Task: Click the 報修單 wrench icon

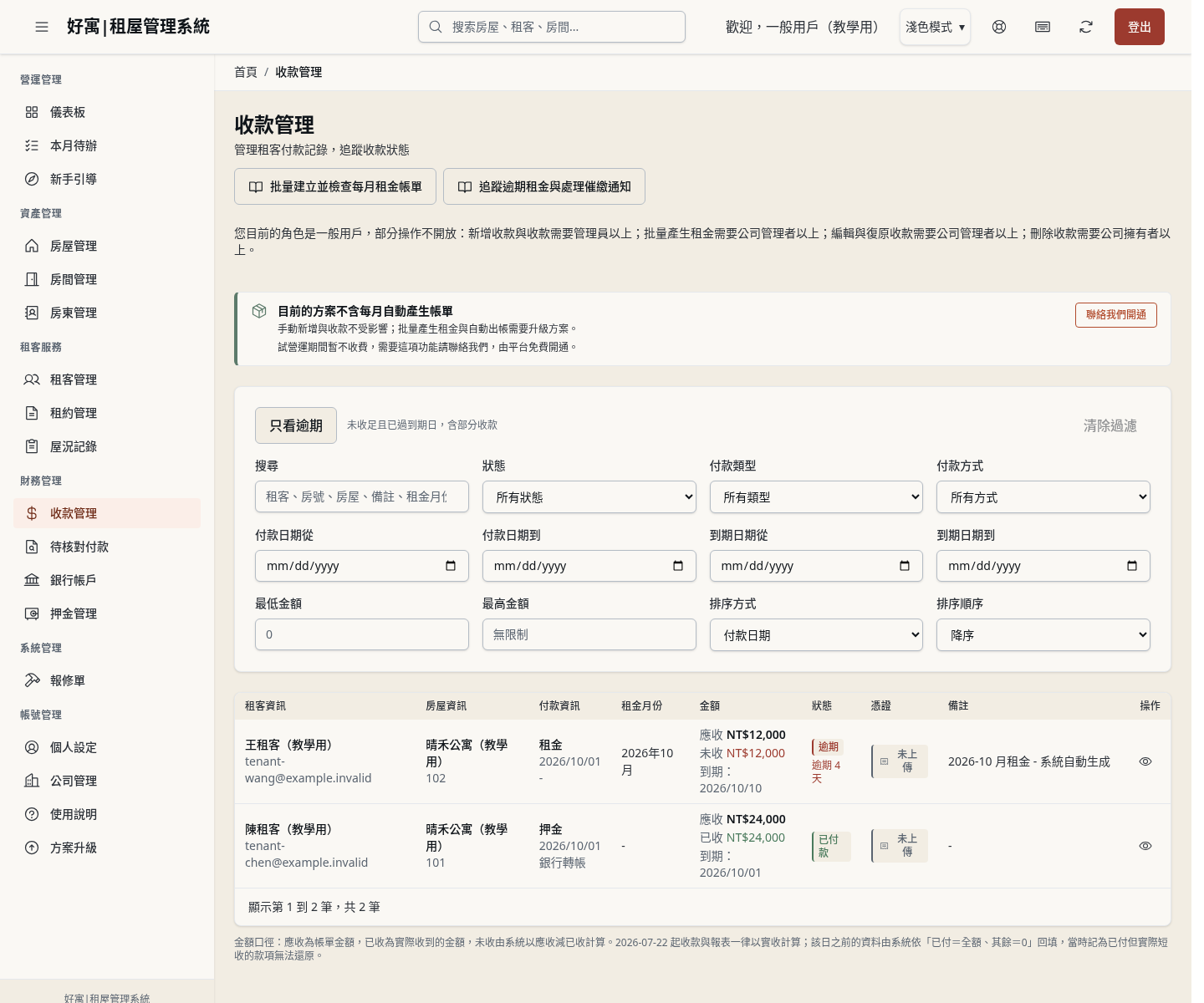Action: [32, 680]
